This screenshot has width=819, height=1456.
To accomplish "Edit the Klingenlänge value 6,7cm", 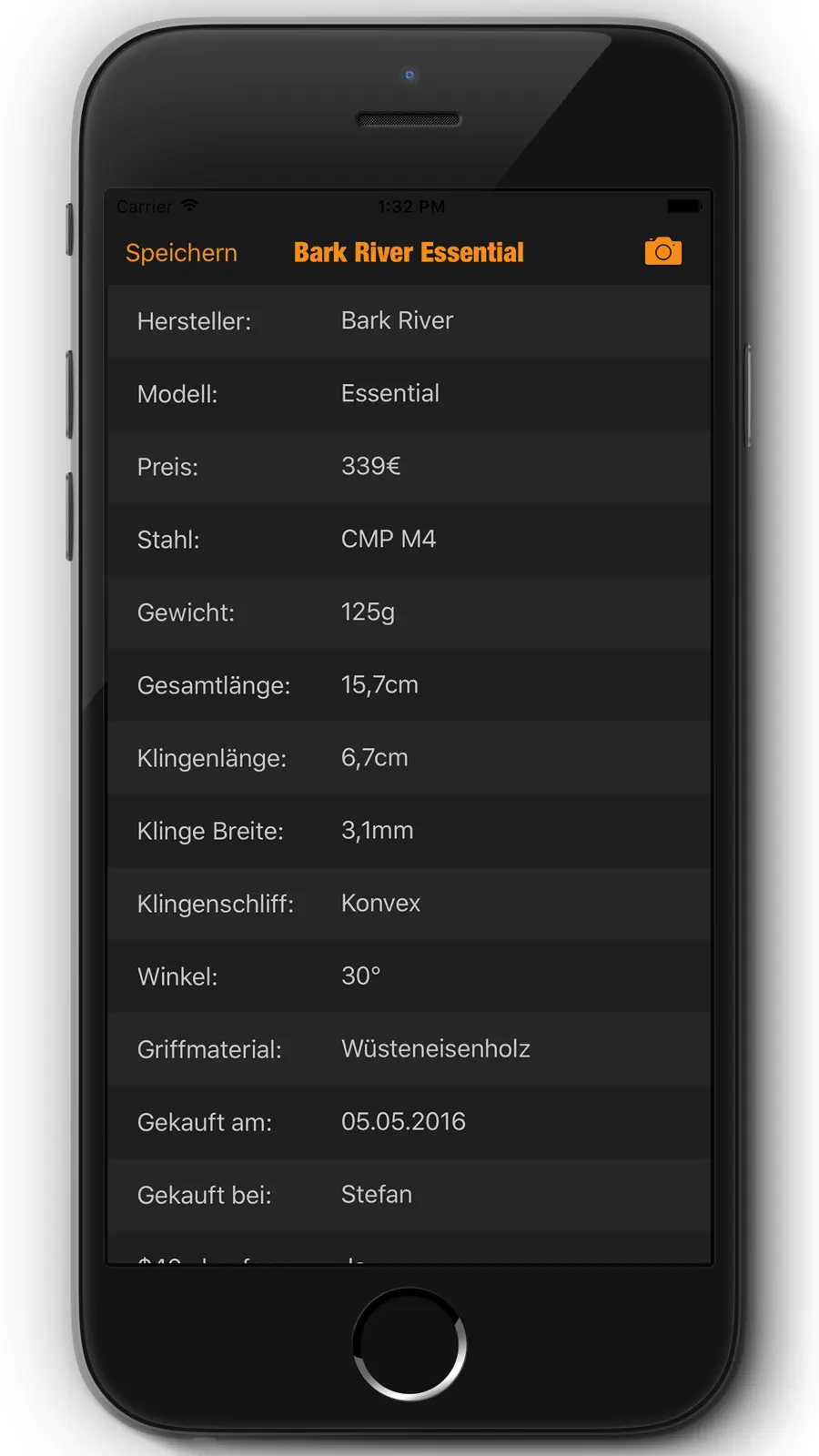I will [374, 757].
